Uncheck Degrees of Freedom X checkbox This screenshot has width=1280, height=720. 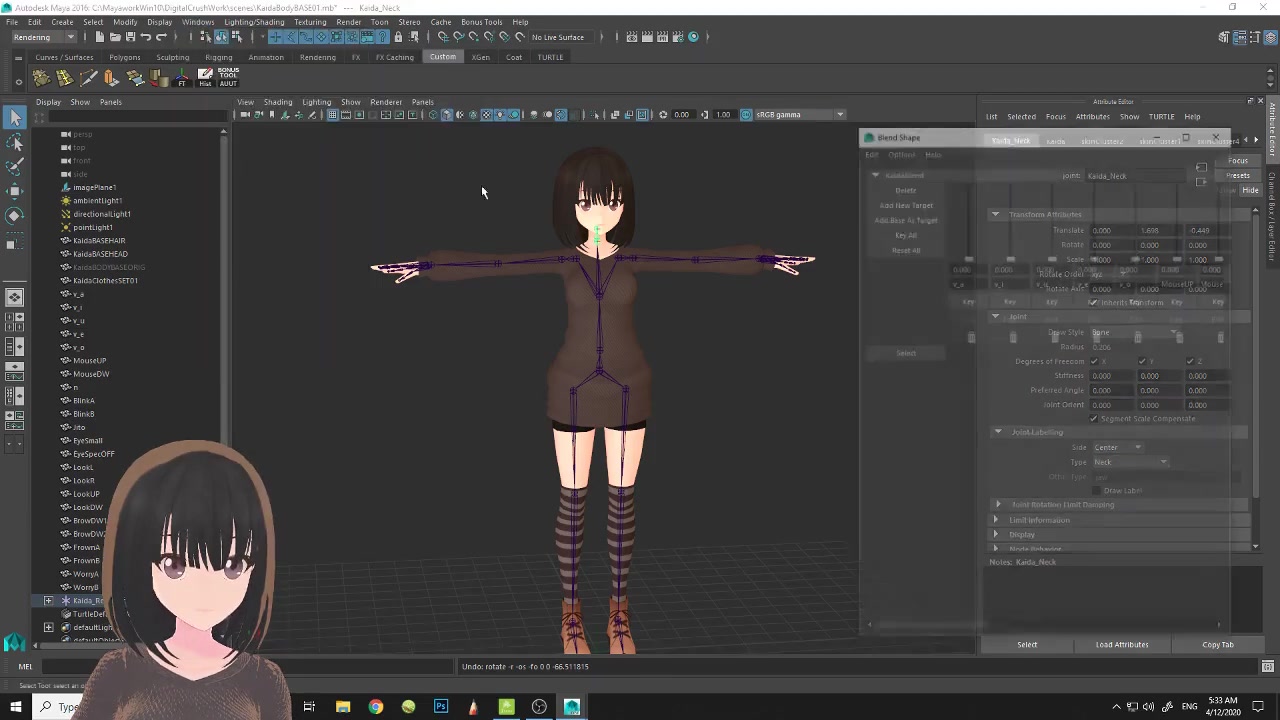pos(1094,361)
